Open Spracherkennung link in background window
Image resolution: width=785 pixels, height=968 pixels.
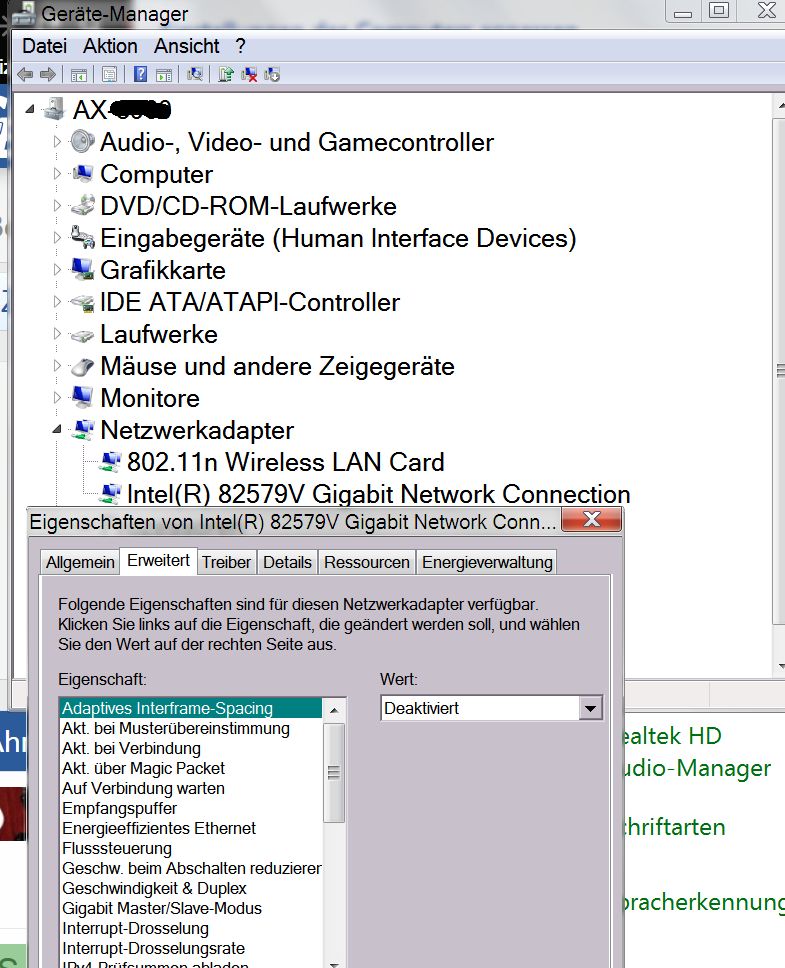click(x=704, y=902)
